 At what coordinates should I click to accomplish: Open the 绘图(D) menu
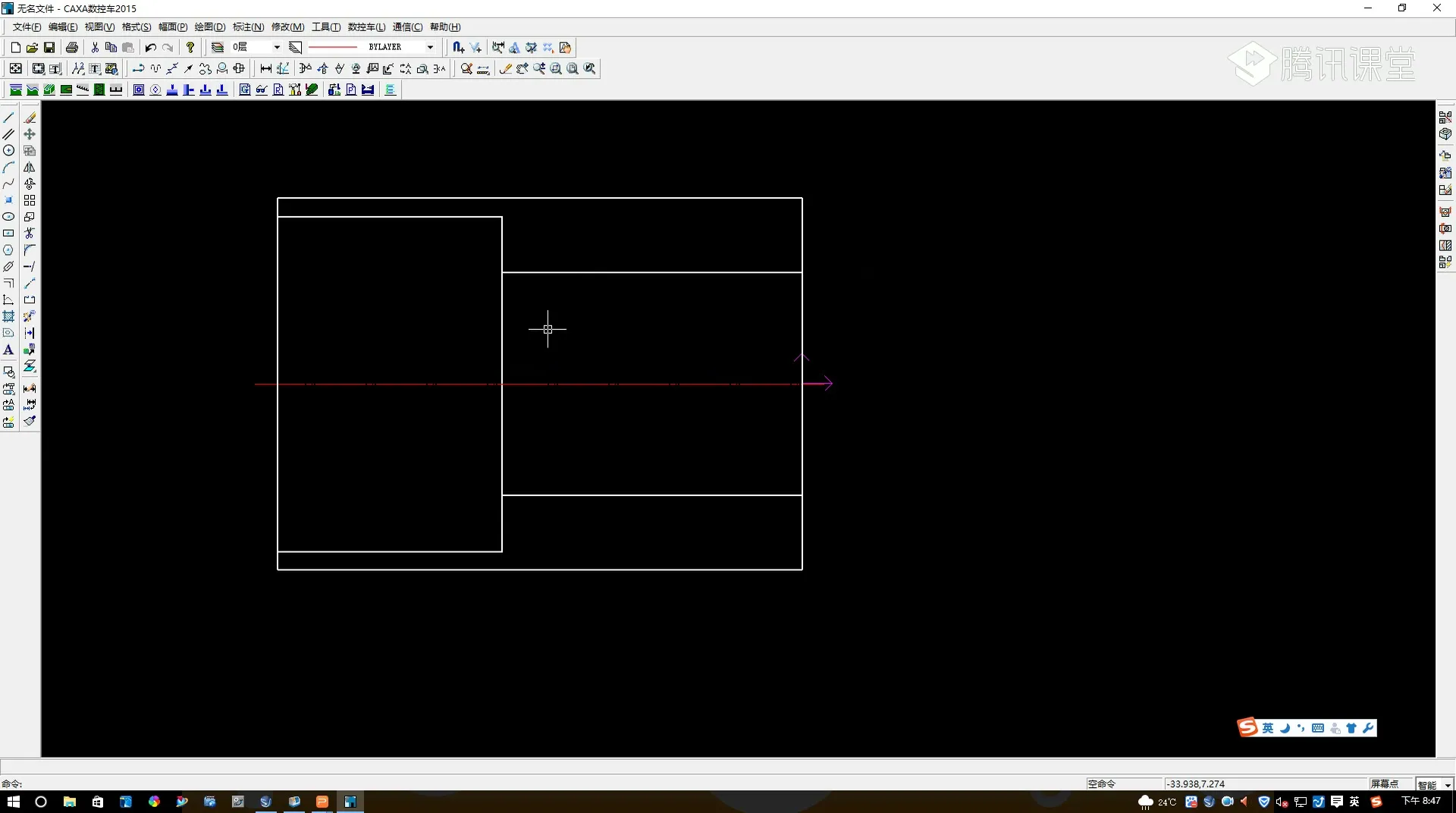210,27
